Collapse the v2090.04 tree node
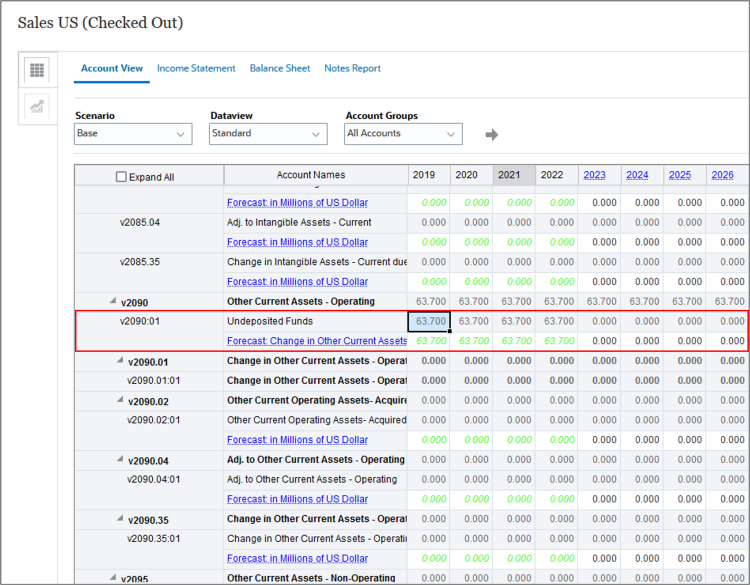 coord(118,460)
